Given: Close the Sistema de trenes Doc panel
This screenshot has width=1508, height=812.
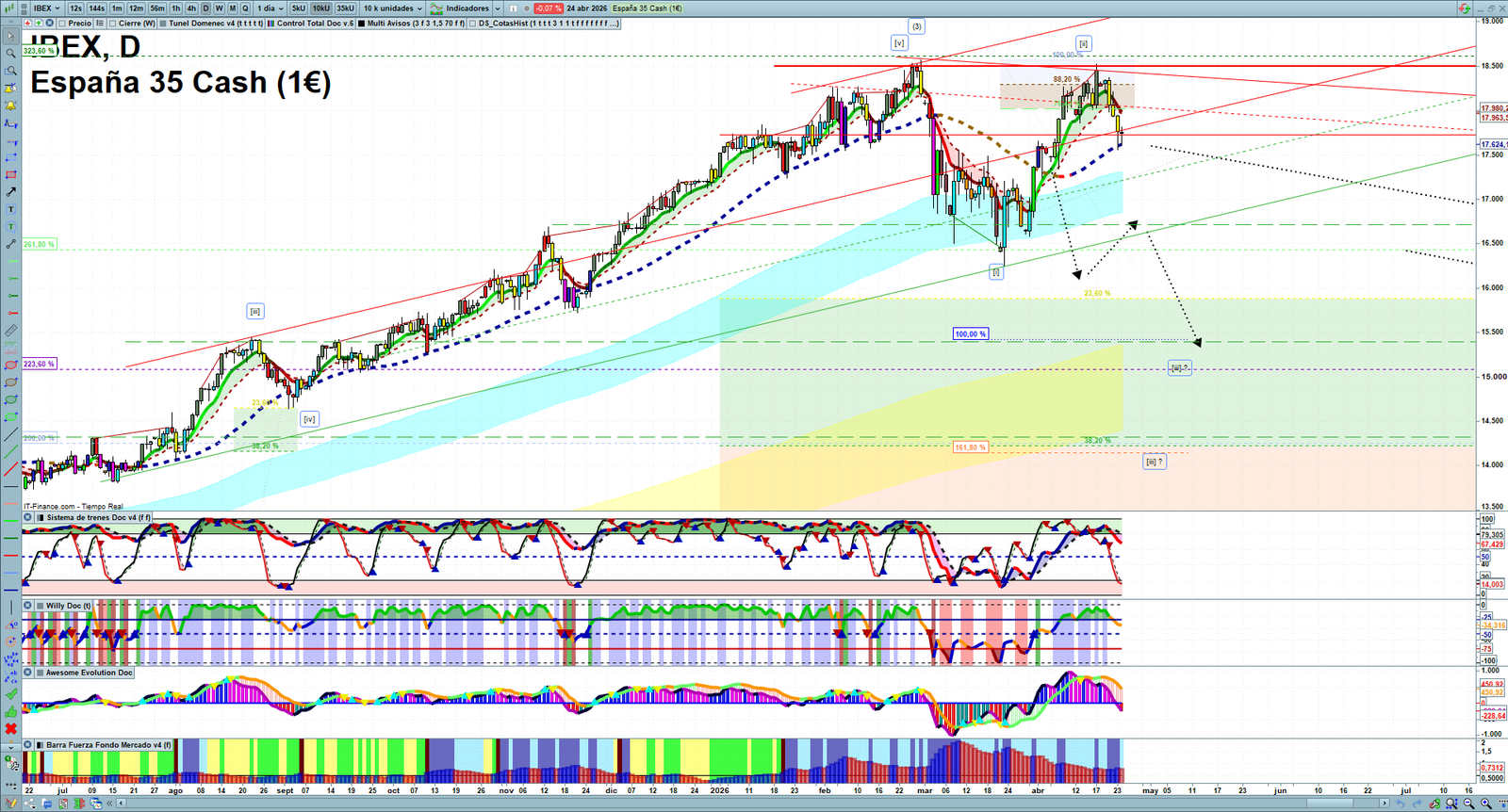Looking at the screenshot, I should [28, 517].
